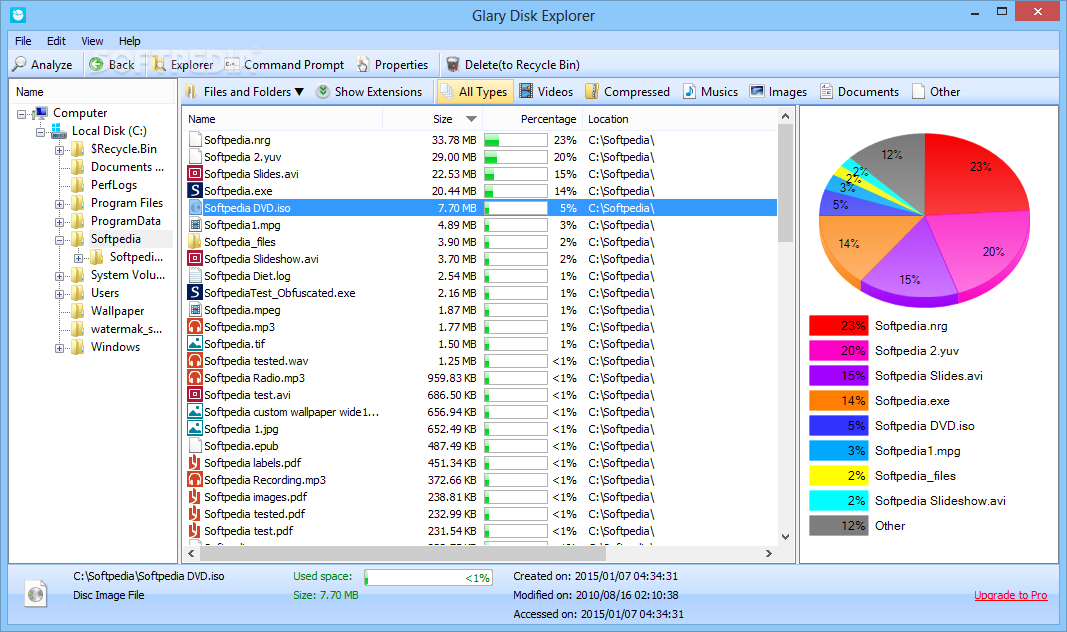The width and height of the screenshot is (1067, 632).
Task: Click the icon of Softpedia1.mpg
Action: click(x=195, y=224)
